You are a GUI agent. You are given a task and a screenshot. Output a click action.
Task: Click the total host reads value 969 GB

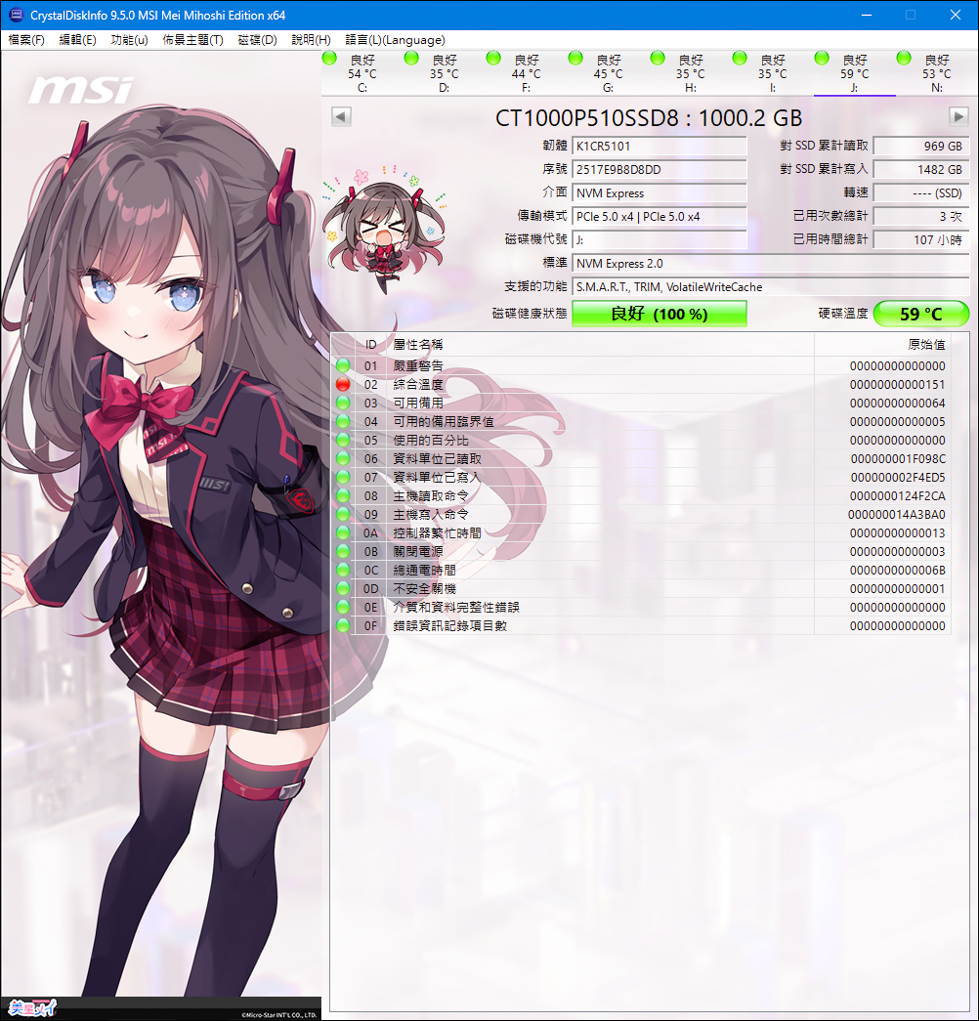click(x=921, y=146)
